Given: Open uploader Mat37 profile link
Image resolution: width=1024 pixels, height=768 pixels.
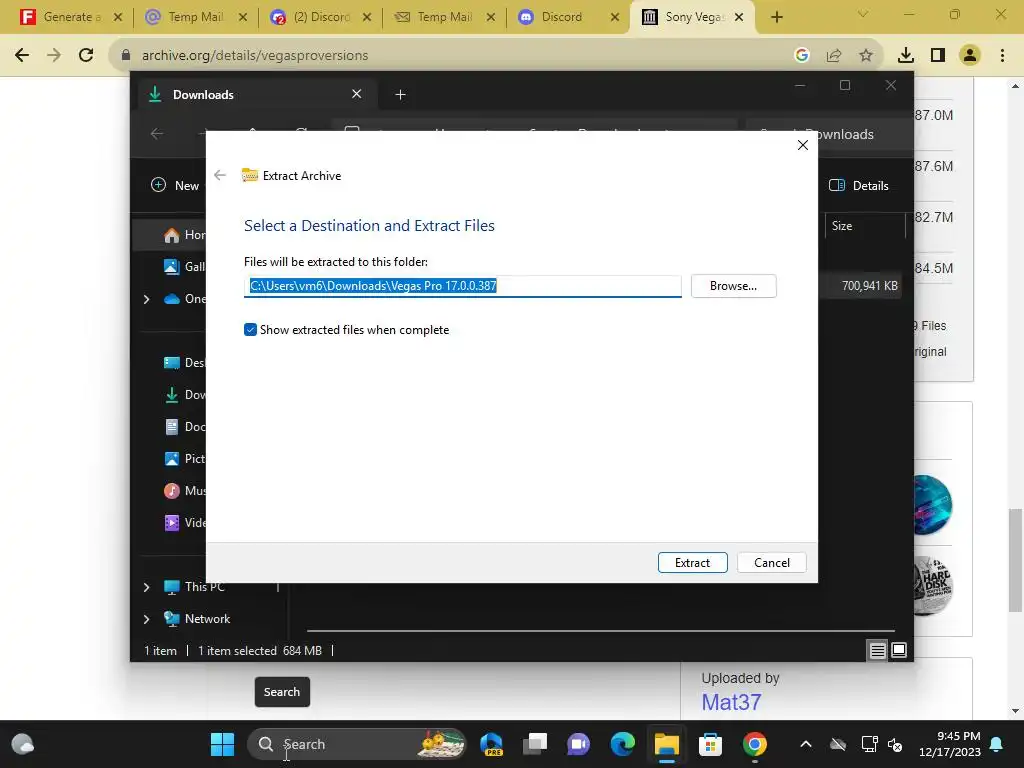Looking at the screenshot, I should 731,702.
